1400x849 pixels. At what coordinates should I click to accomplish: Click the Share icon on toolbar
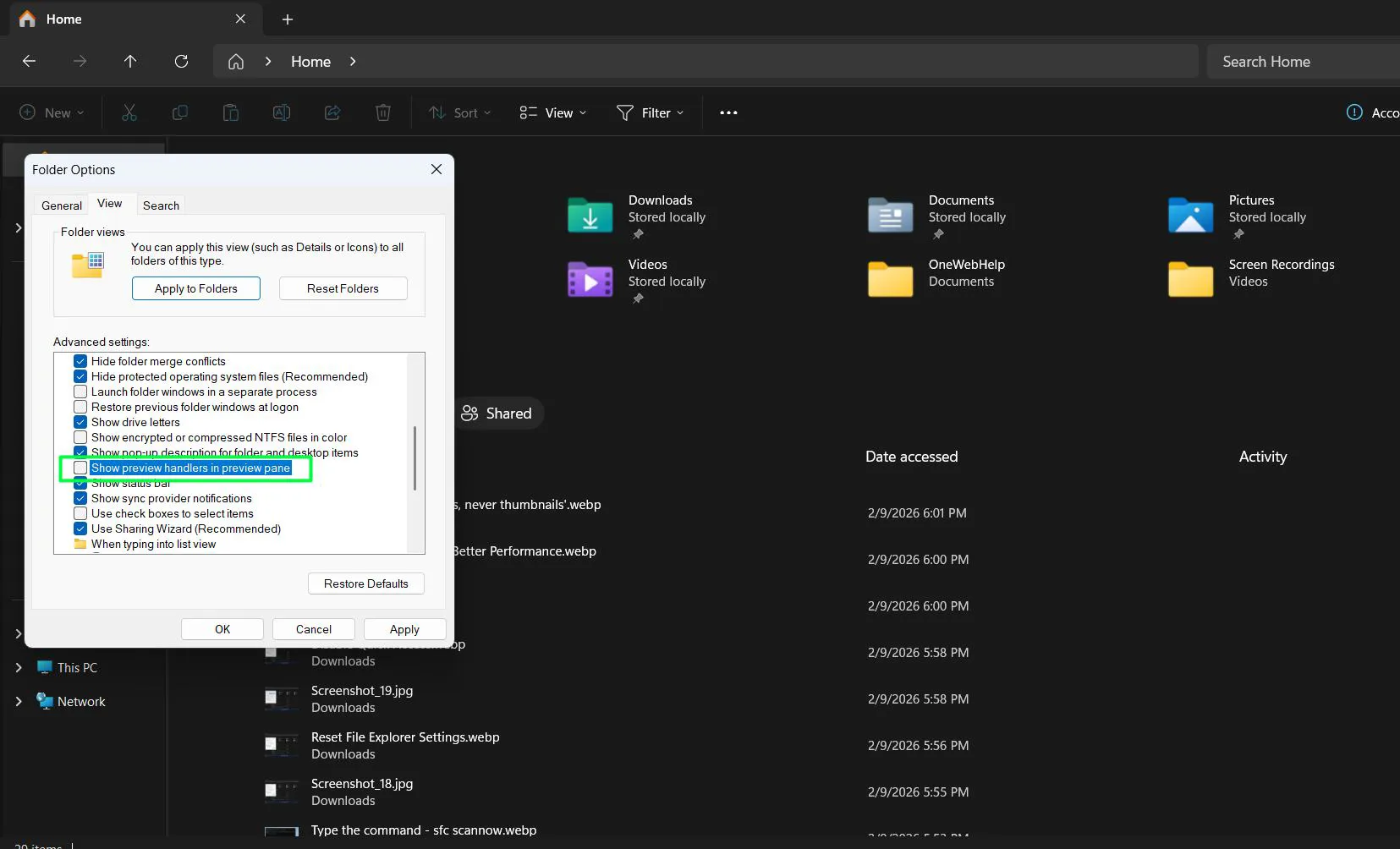[332, 112]
